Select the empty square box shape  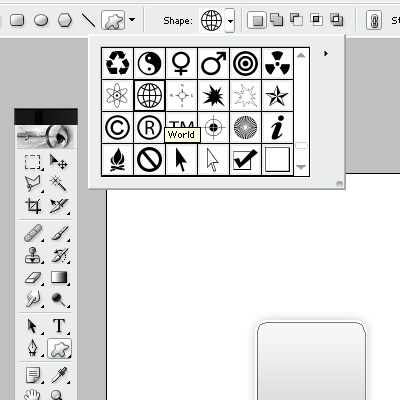pyautogui.click(x=277, y=159)
